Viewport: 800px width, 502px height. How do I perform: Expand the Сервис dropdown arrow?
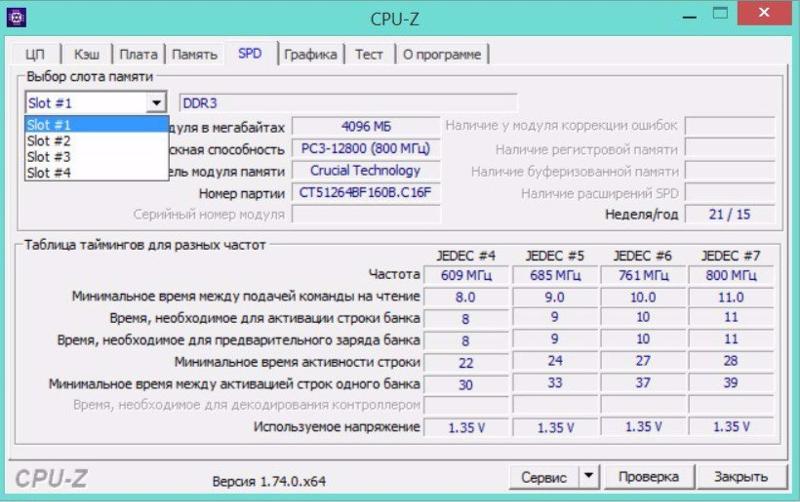(589, 477)
